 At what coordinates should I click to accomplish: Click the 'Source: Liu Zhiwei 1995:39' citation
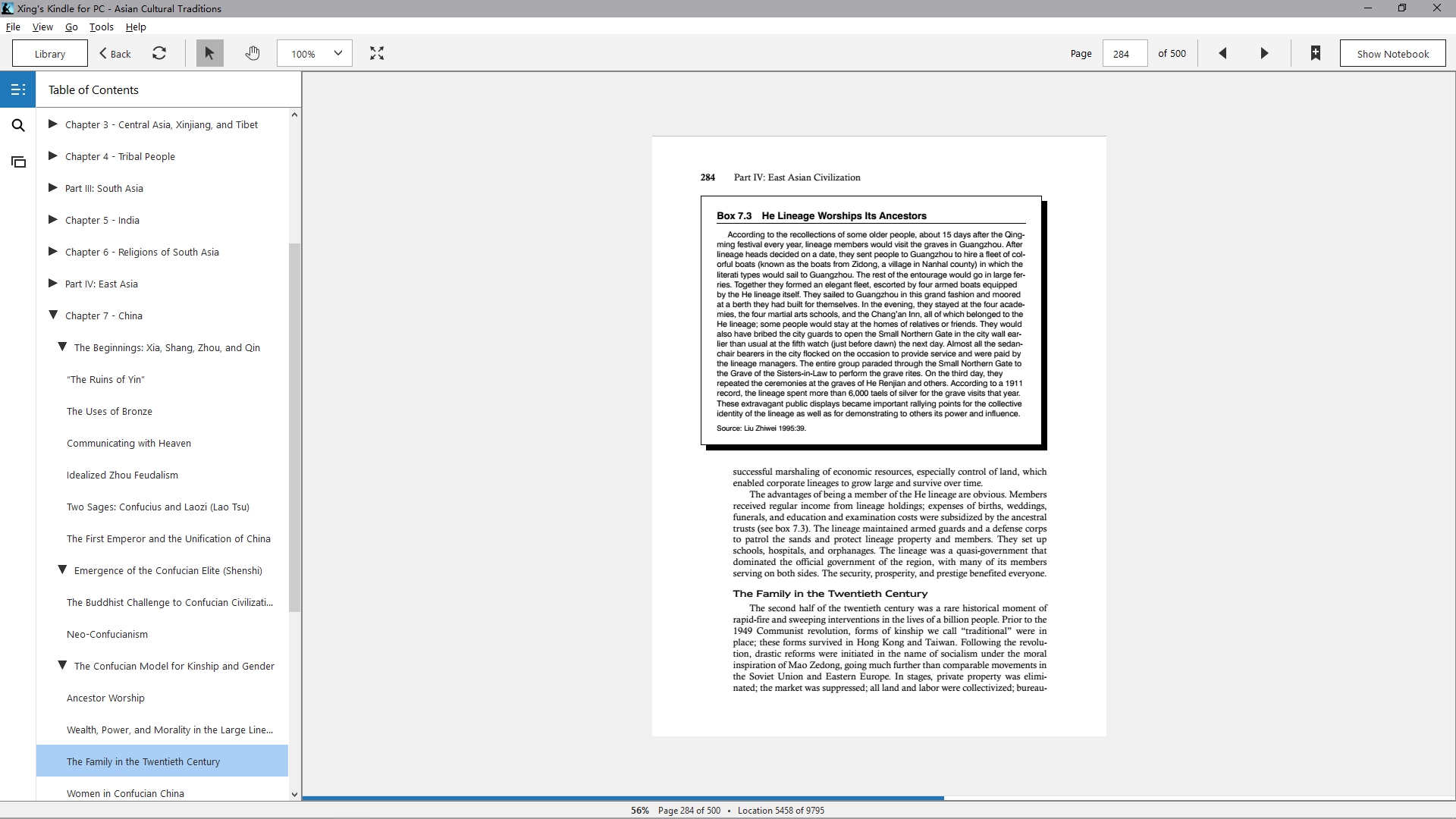[x=761, y=428]
